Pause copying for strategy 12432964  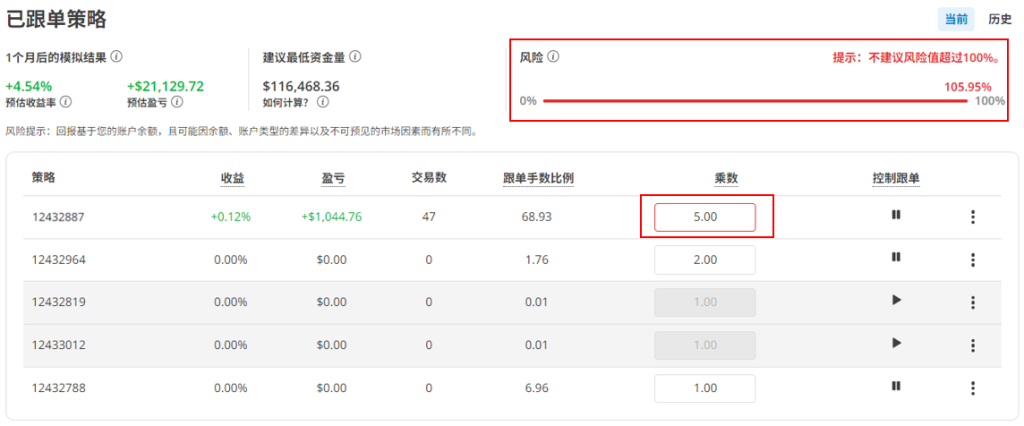coord(896,258)
